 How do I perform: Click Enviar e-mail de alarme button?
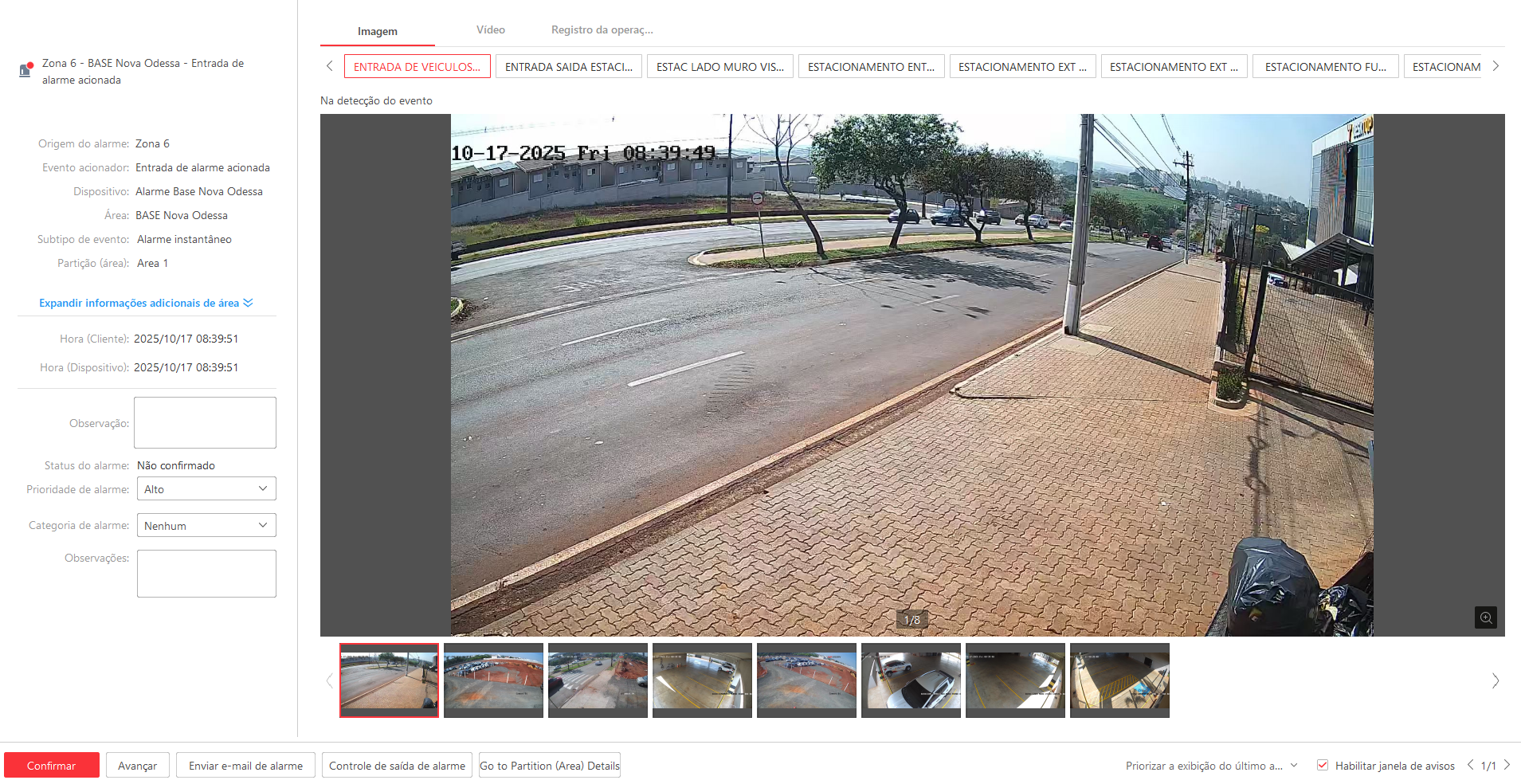pyautogui.click(x=245, y=766)
